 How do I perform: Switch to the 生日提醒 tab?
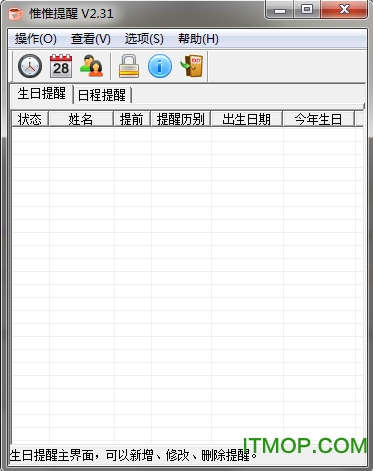[x=42, y=93]
